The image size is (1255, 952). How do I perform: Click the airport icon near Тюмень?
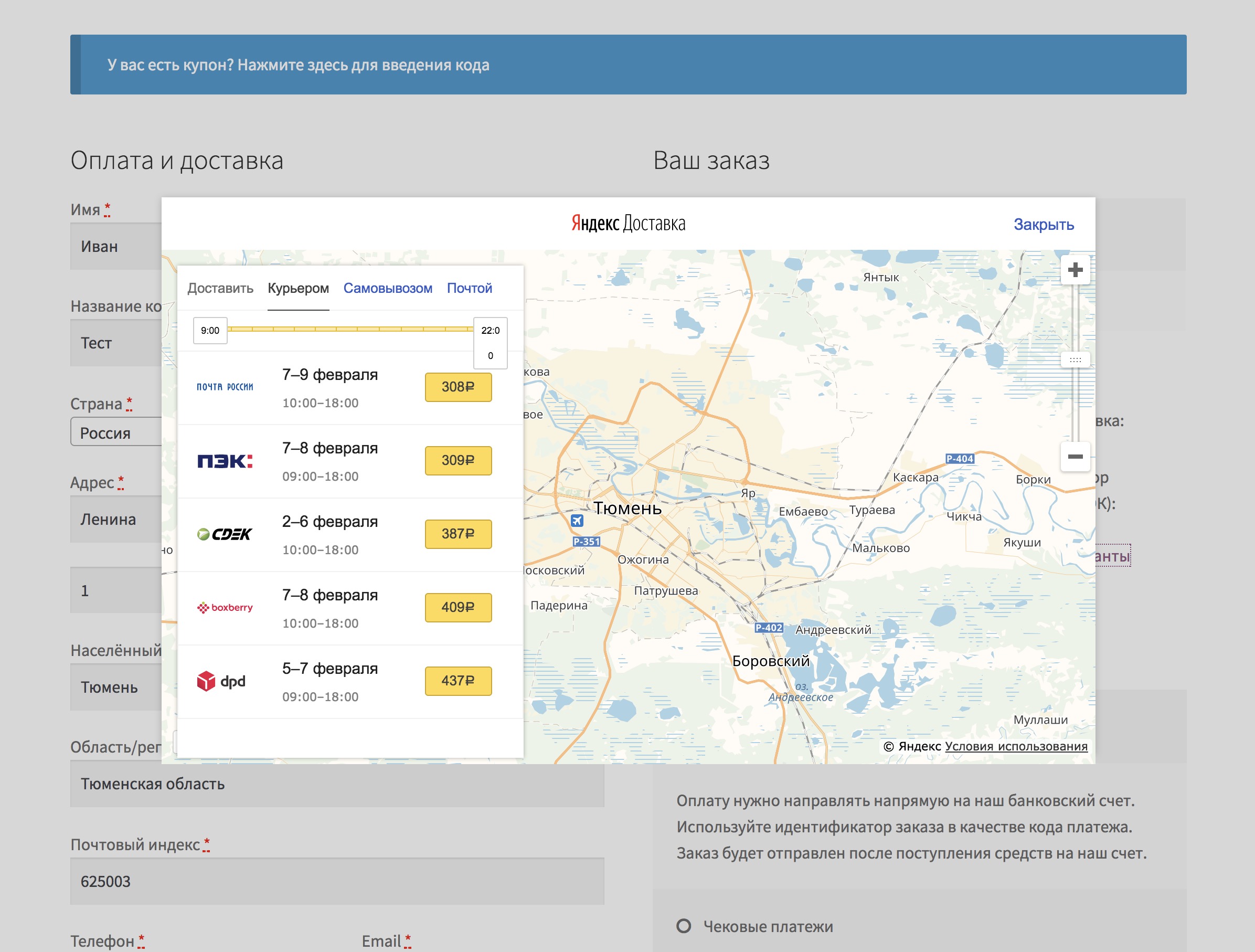click(577, 520)
